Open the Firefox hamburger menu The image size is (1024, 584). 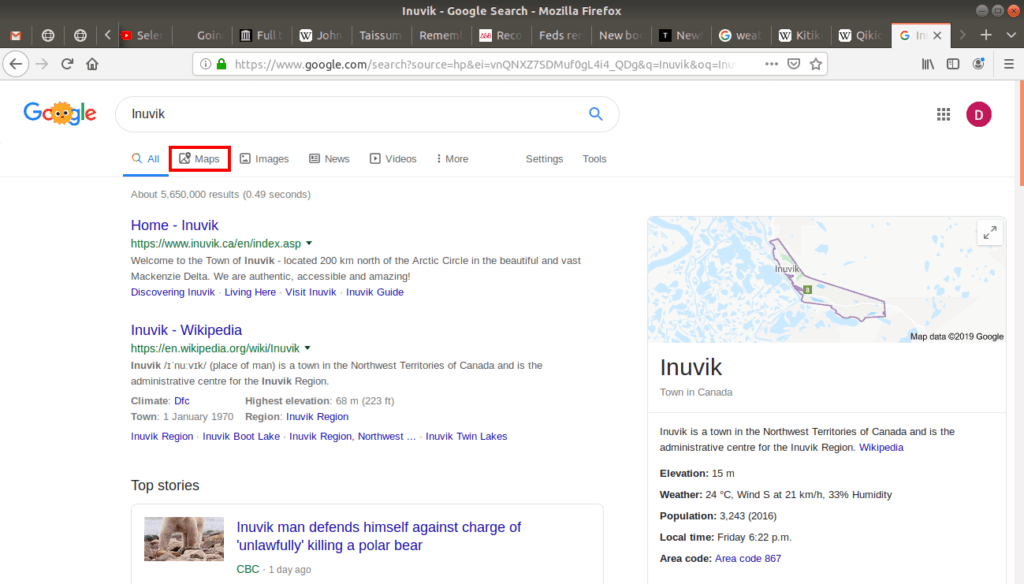coord(1009,64)
